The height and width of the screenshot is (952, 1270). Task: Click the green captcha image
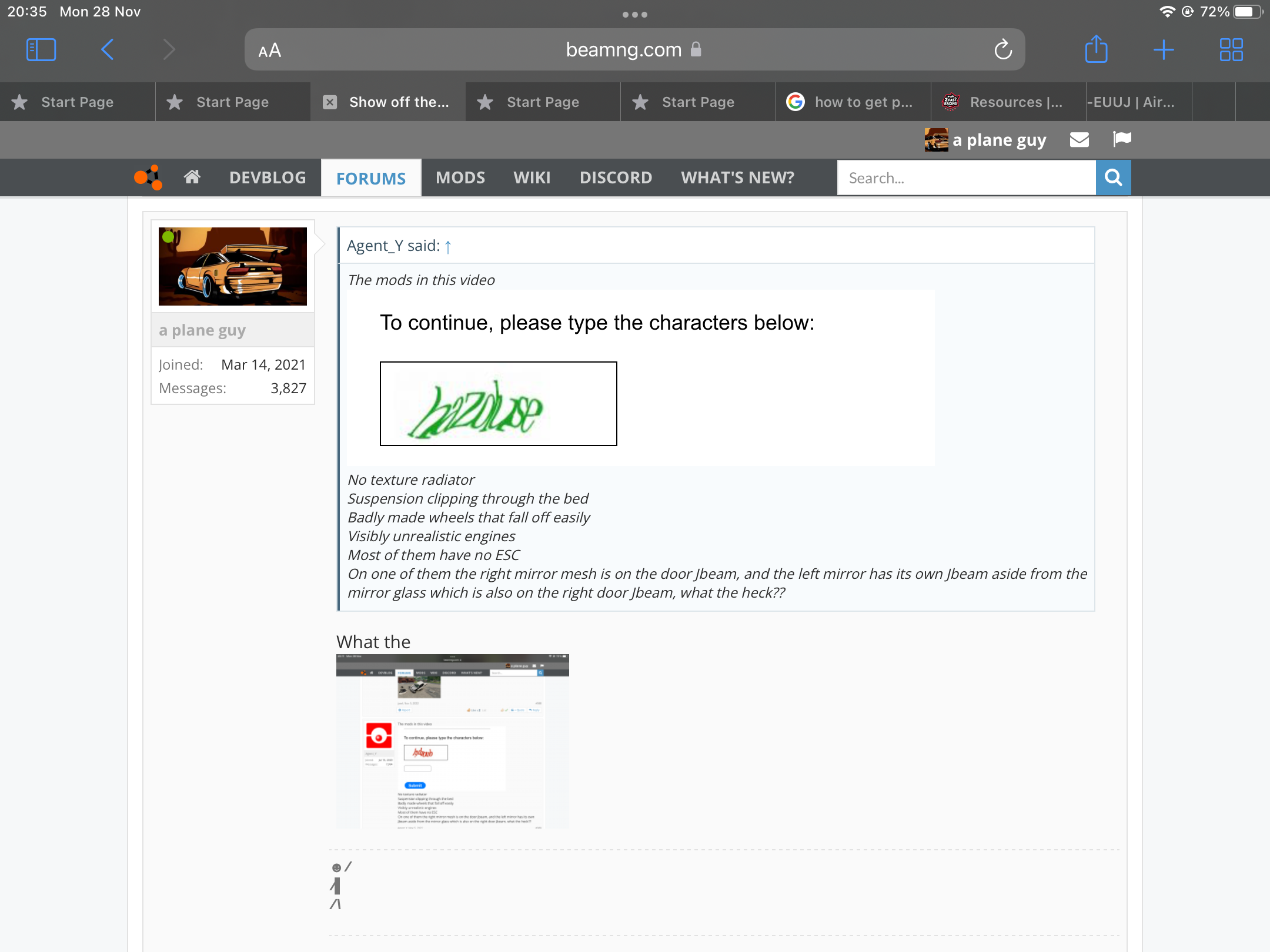499,404
